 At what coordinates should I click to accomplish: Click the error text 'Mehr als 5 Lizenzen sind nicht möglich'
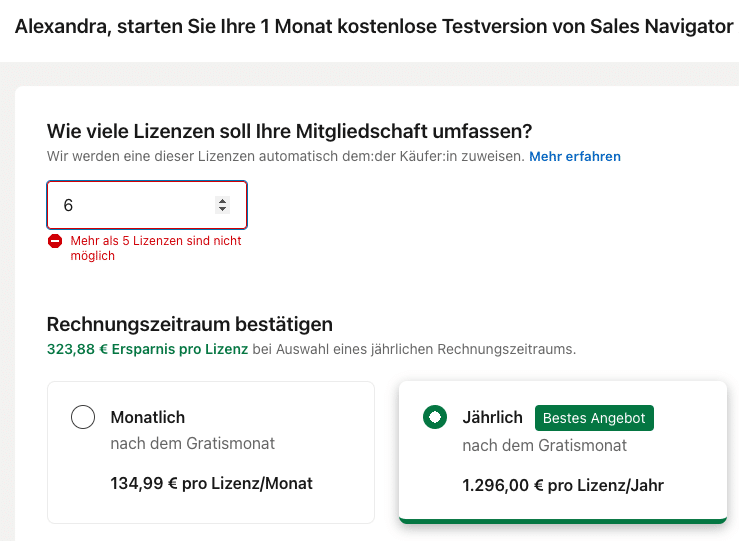coord(156,248)
